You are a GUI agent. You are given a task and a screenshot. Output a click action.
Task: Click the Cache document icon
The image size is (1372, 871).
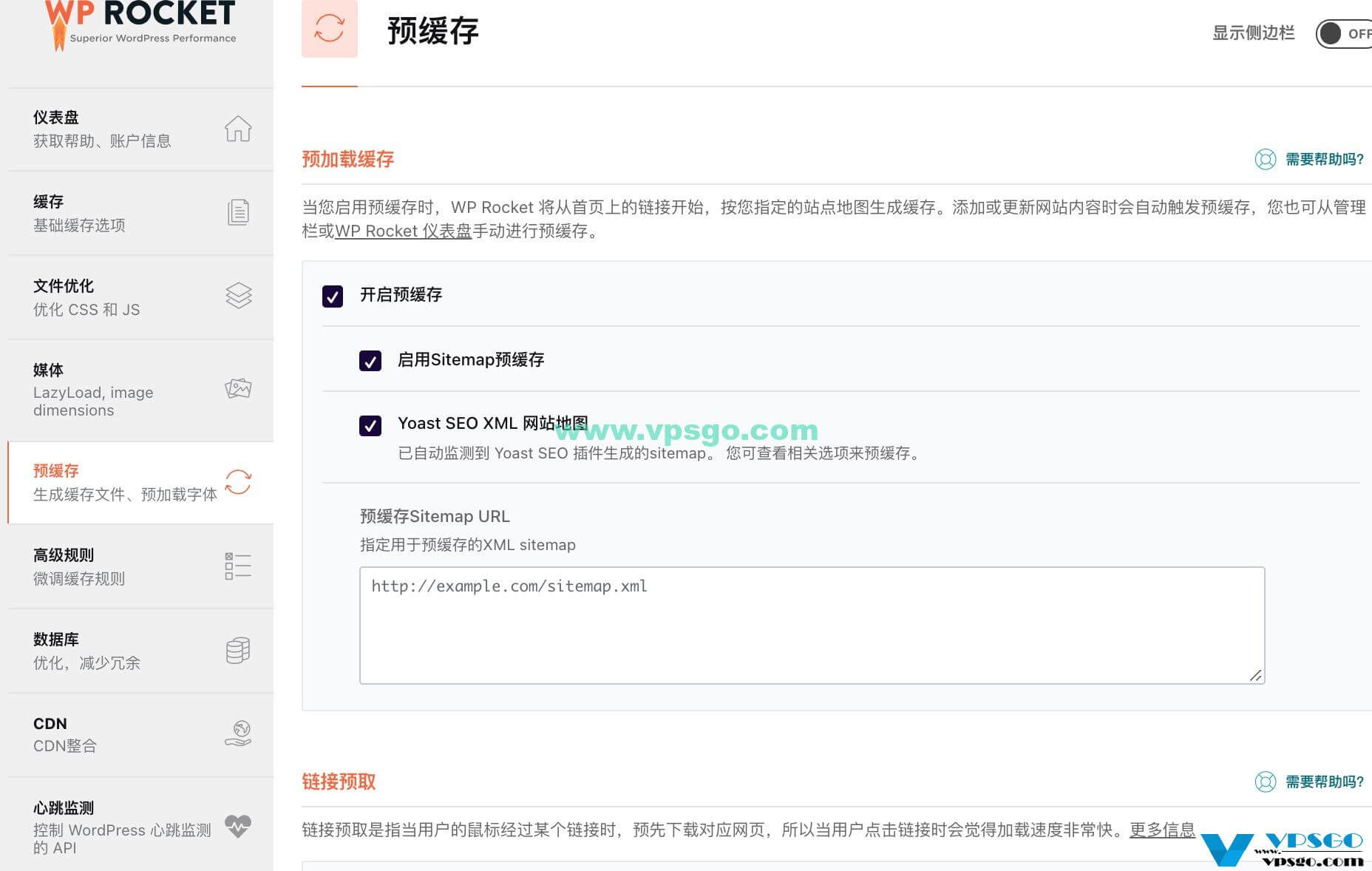238,212
